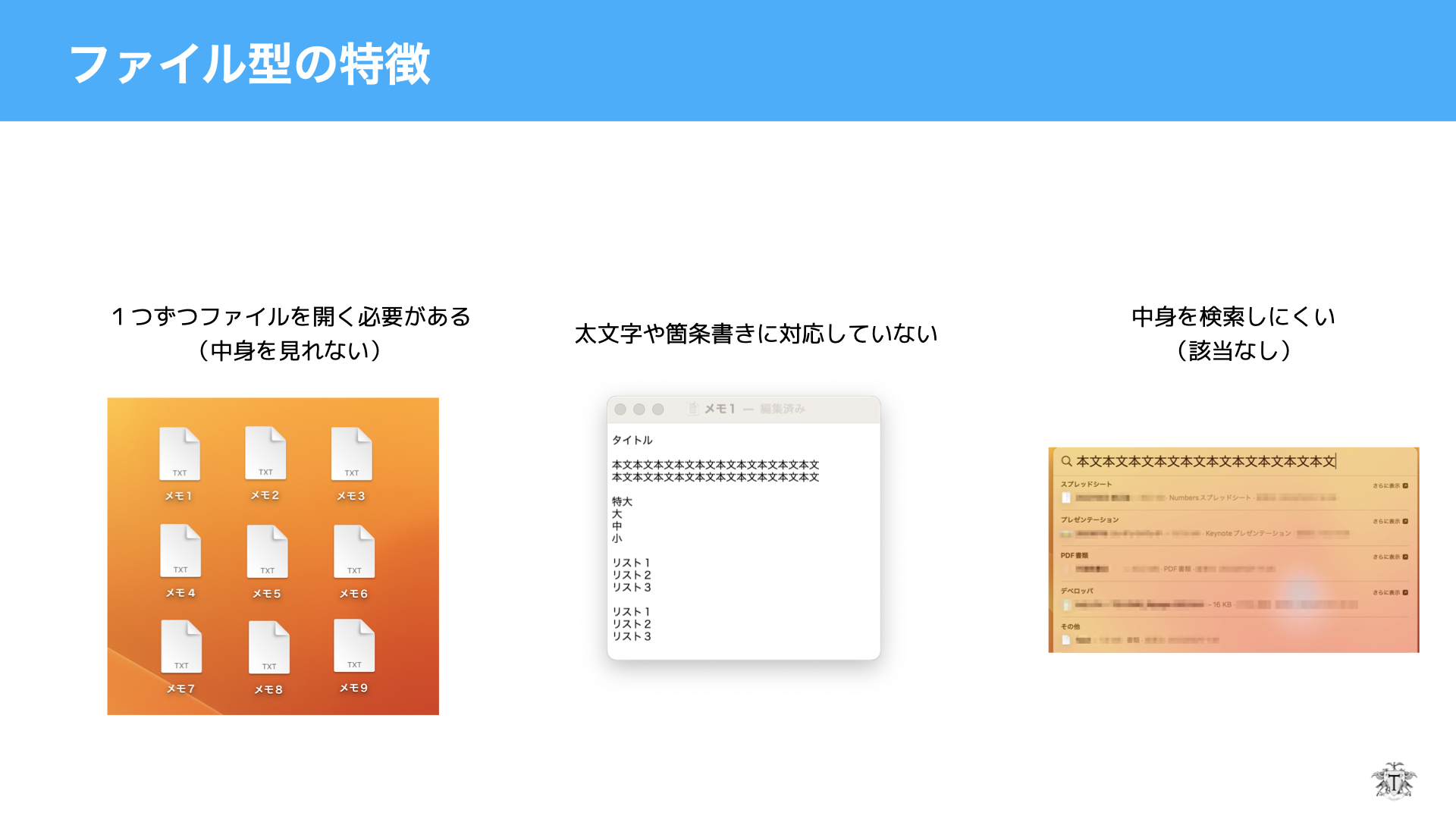Click the slide title ファイル型の特徴

[250, 64]
